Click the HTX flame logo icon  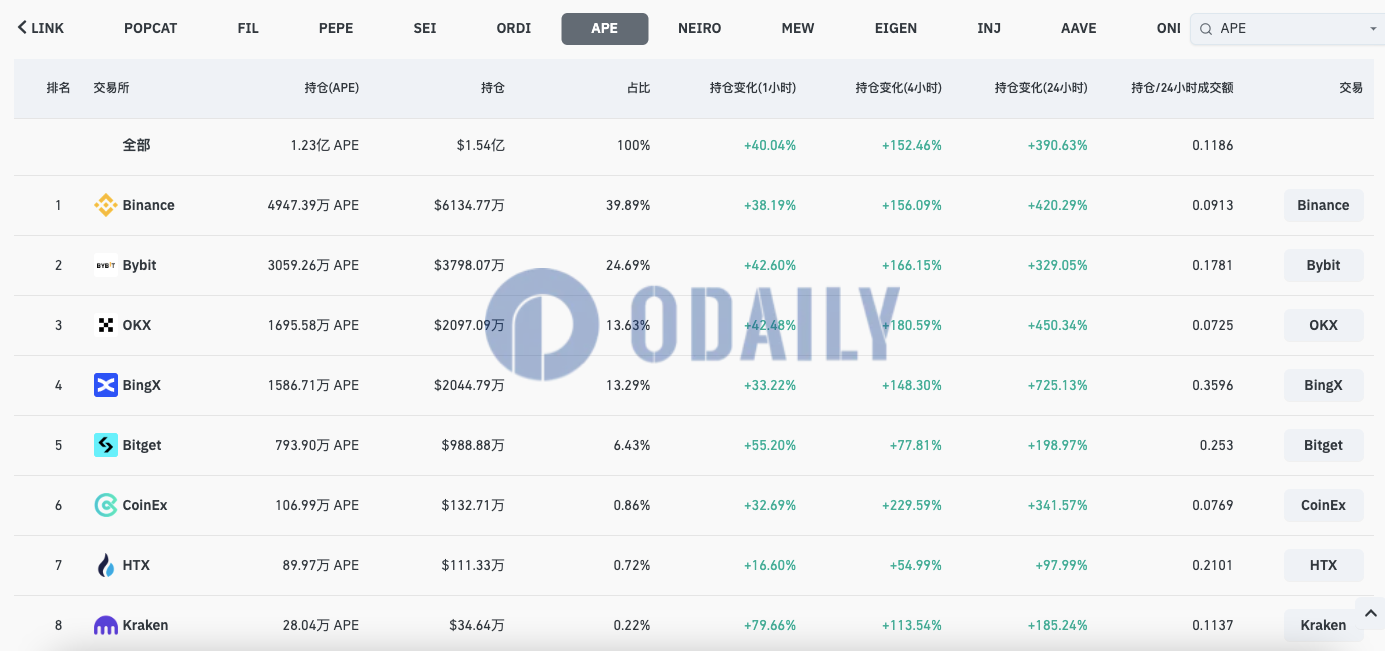(x=105, y=565)
